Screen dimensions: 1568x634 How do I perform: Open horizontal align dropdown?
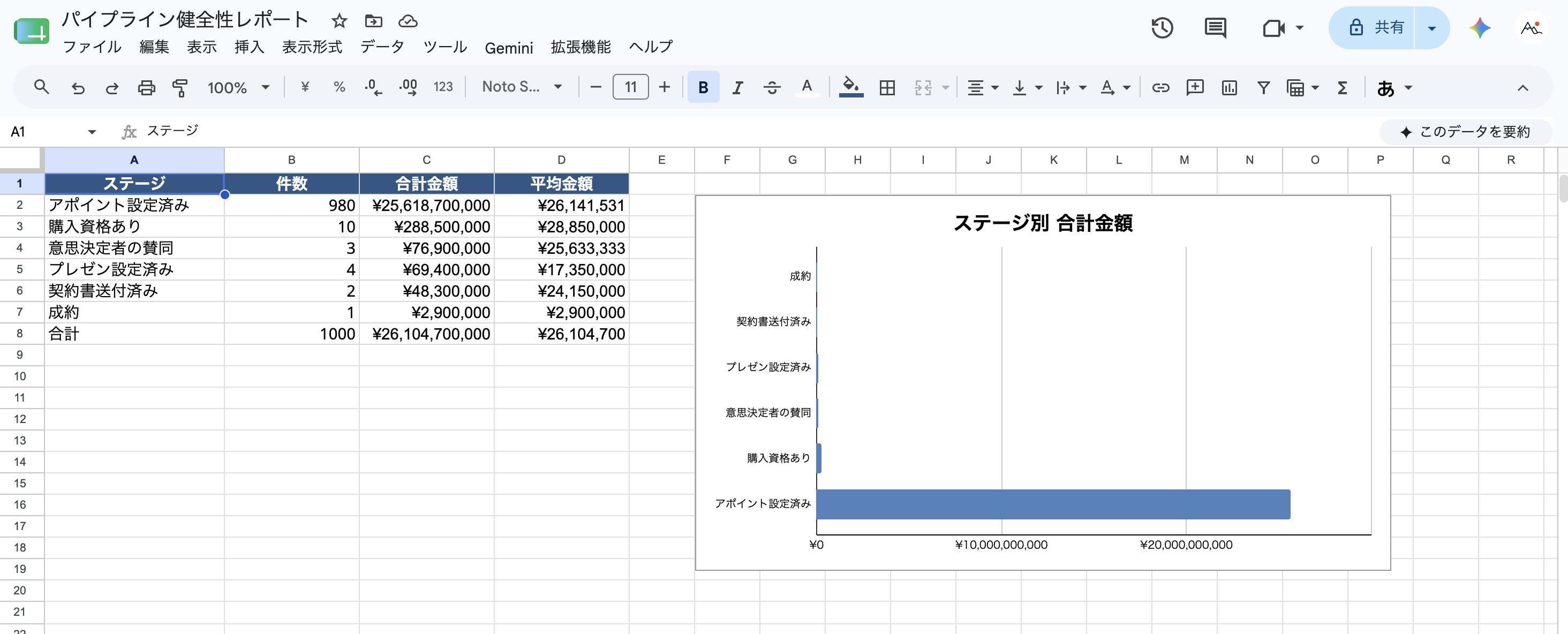click(983, 88)
